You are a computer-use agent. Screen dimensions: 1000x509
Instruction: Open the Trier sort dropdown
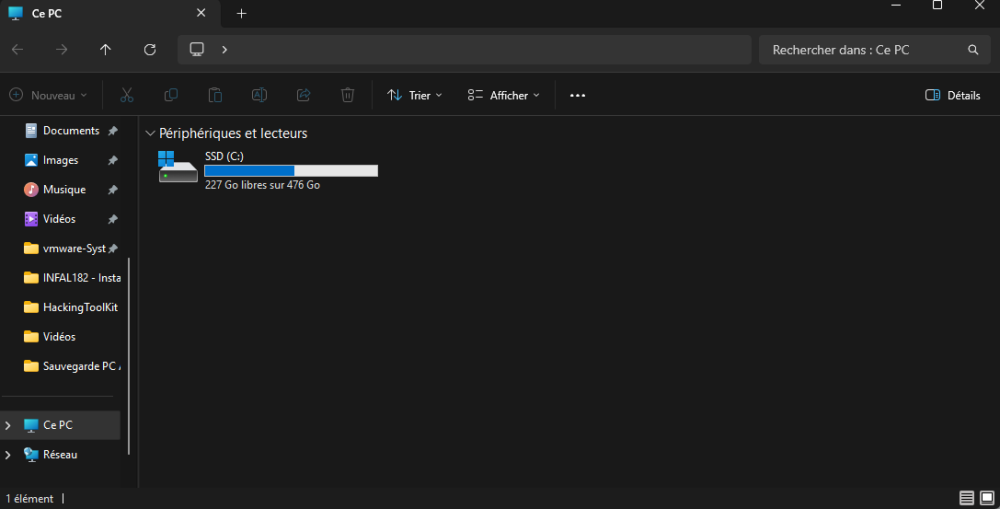(x=415, y=95)
